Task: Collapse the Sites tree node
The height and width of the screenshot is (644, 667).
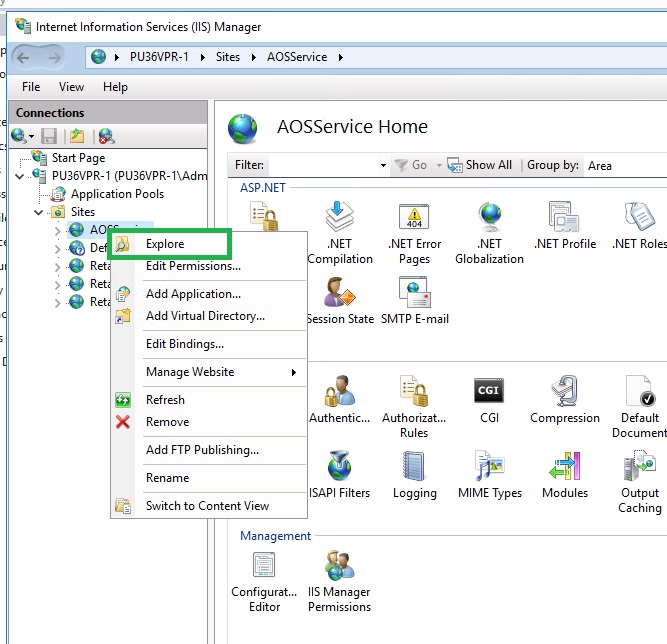Action: 39,212
